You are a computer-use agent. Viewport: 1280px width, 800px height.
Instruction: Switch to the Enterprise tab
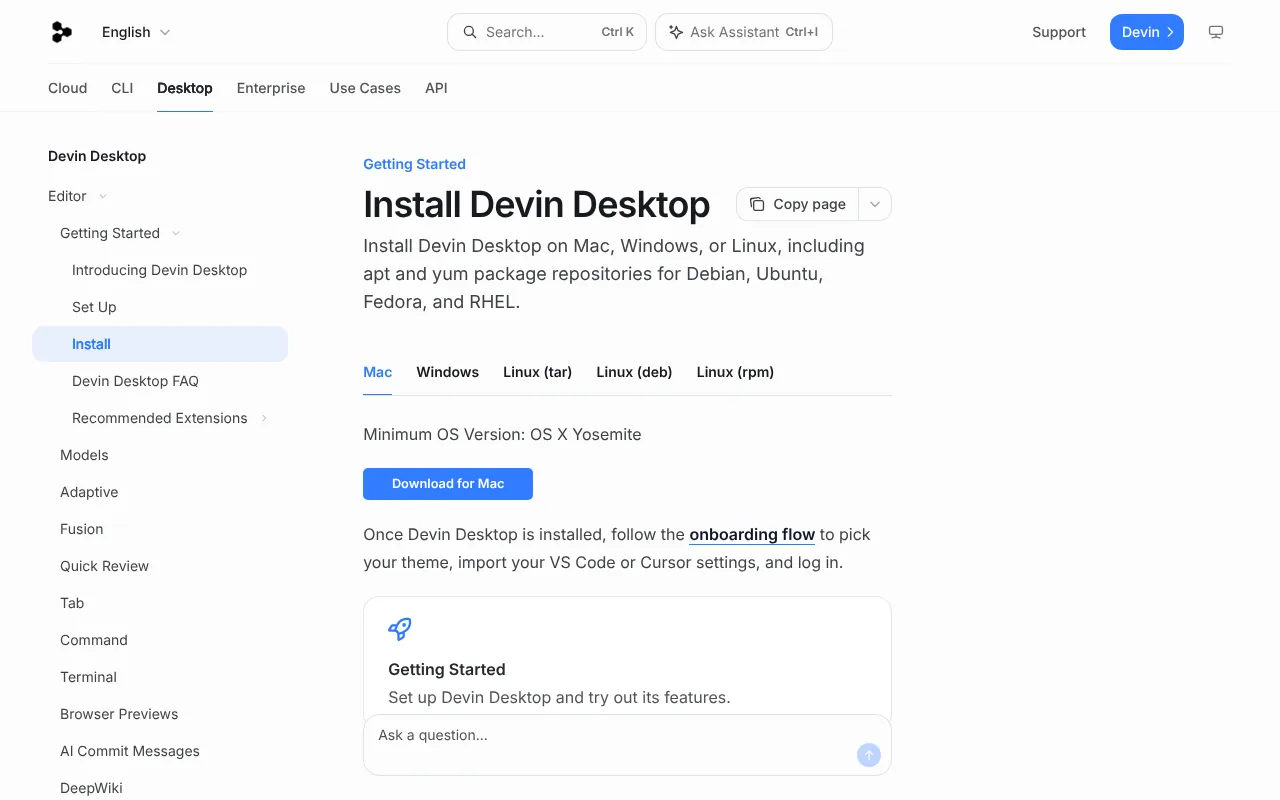[x=271, y=88]
